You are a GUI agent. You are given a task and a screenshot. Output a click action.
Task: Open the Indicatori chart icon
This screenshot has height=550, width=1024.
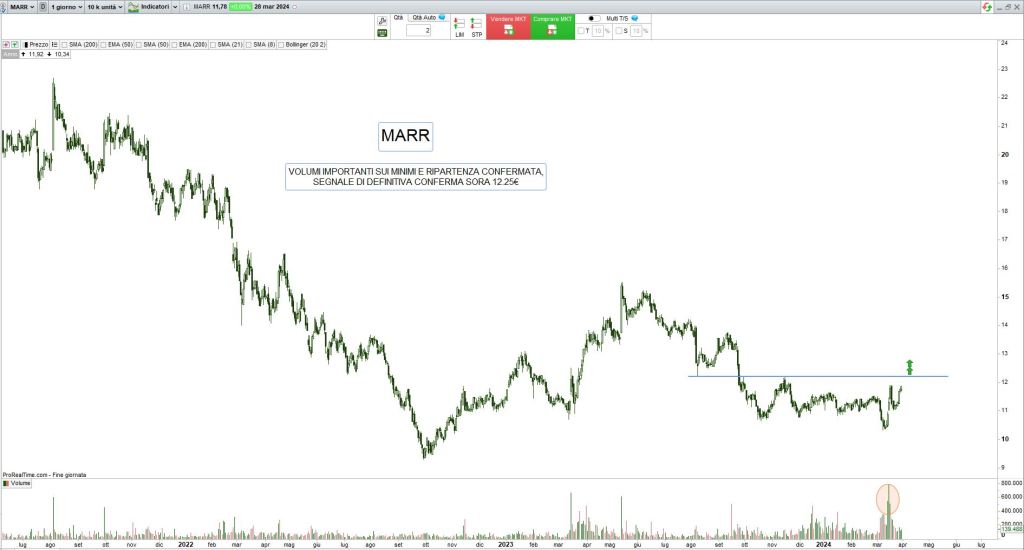133,7
